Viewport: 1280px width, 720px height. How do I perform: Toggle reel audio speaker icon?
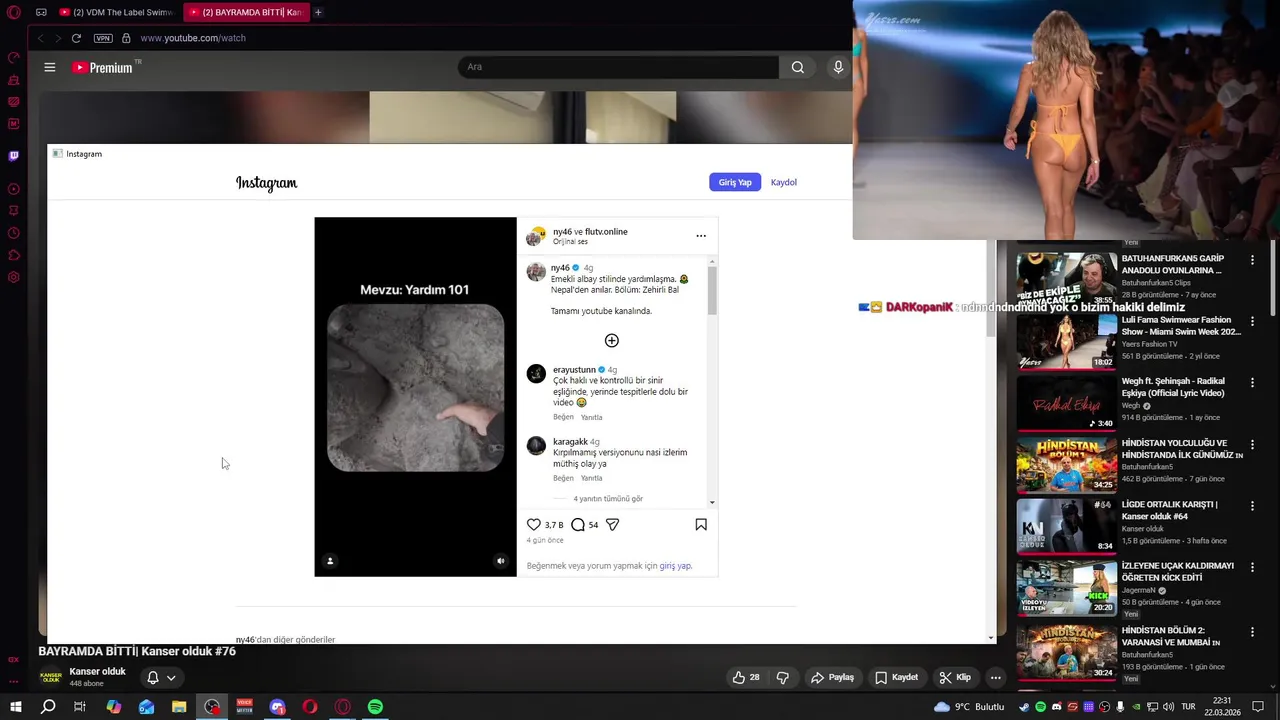(501, 561)
